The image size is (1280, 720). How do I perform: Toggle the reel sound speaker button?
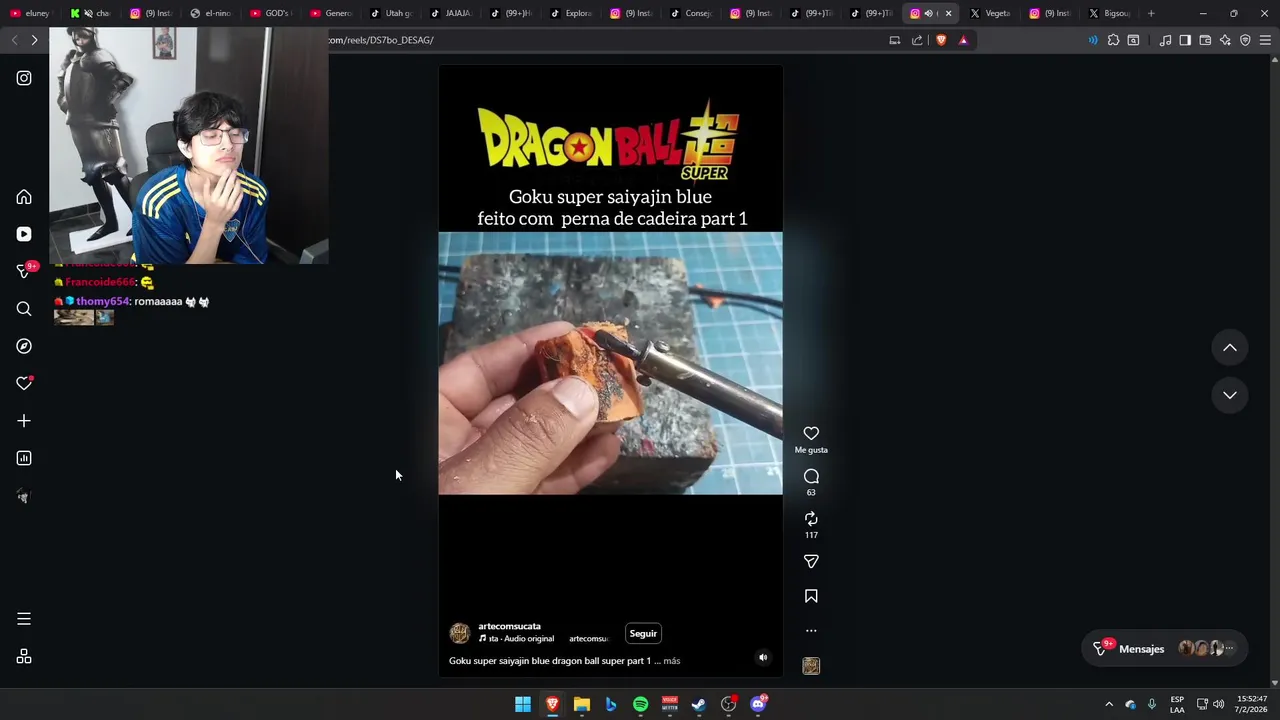pos(763,657)
